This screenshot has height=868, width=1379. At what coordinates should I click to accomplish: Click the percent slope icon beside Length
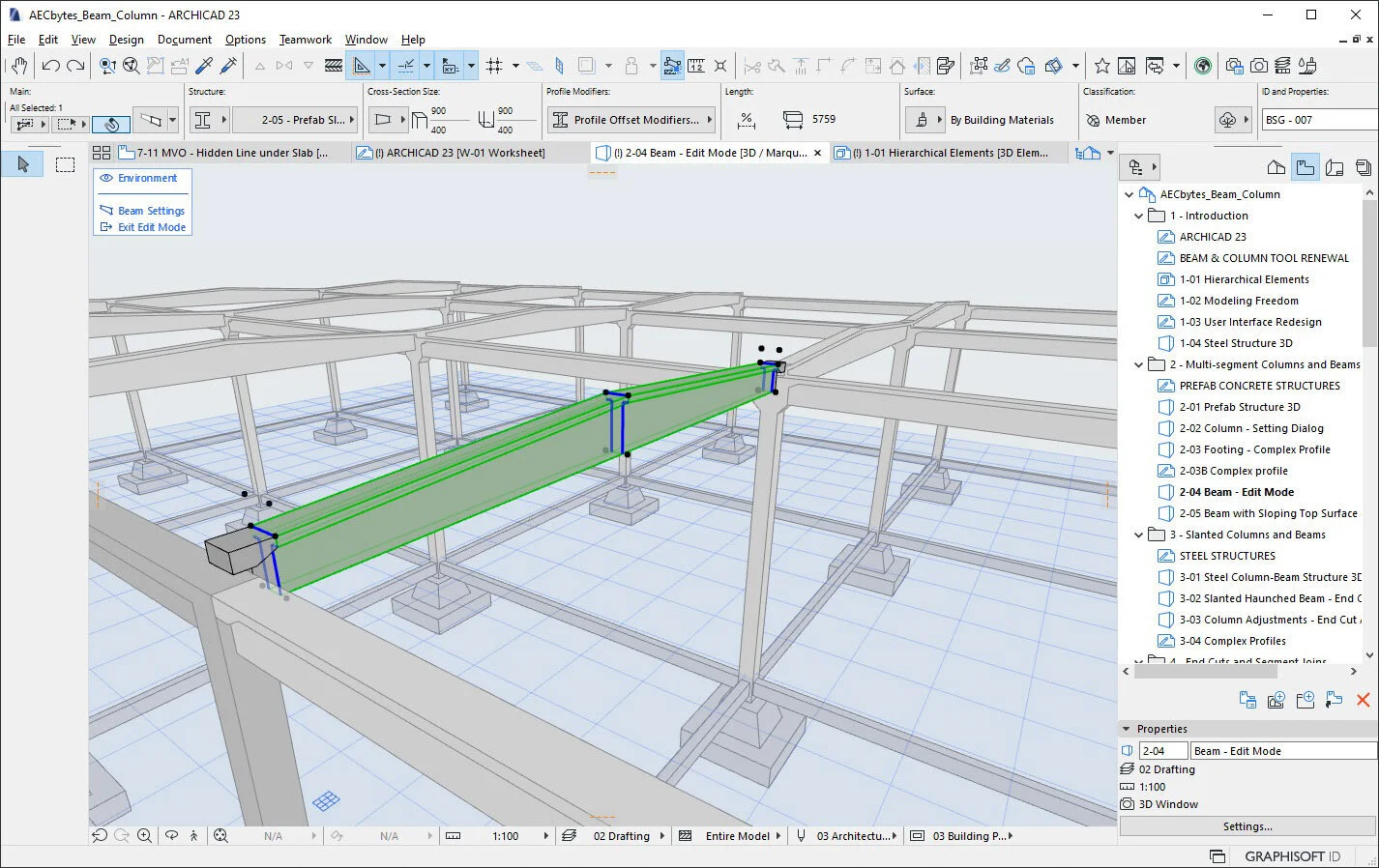coord(746,120)
